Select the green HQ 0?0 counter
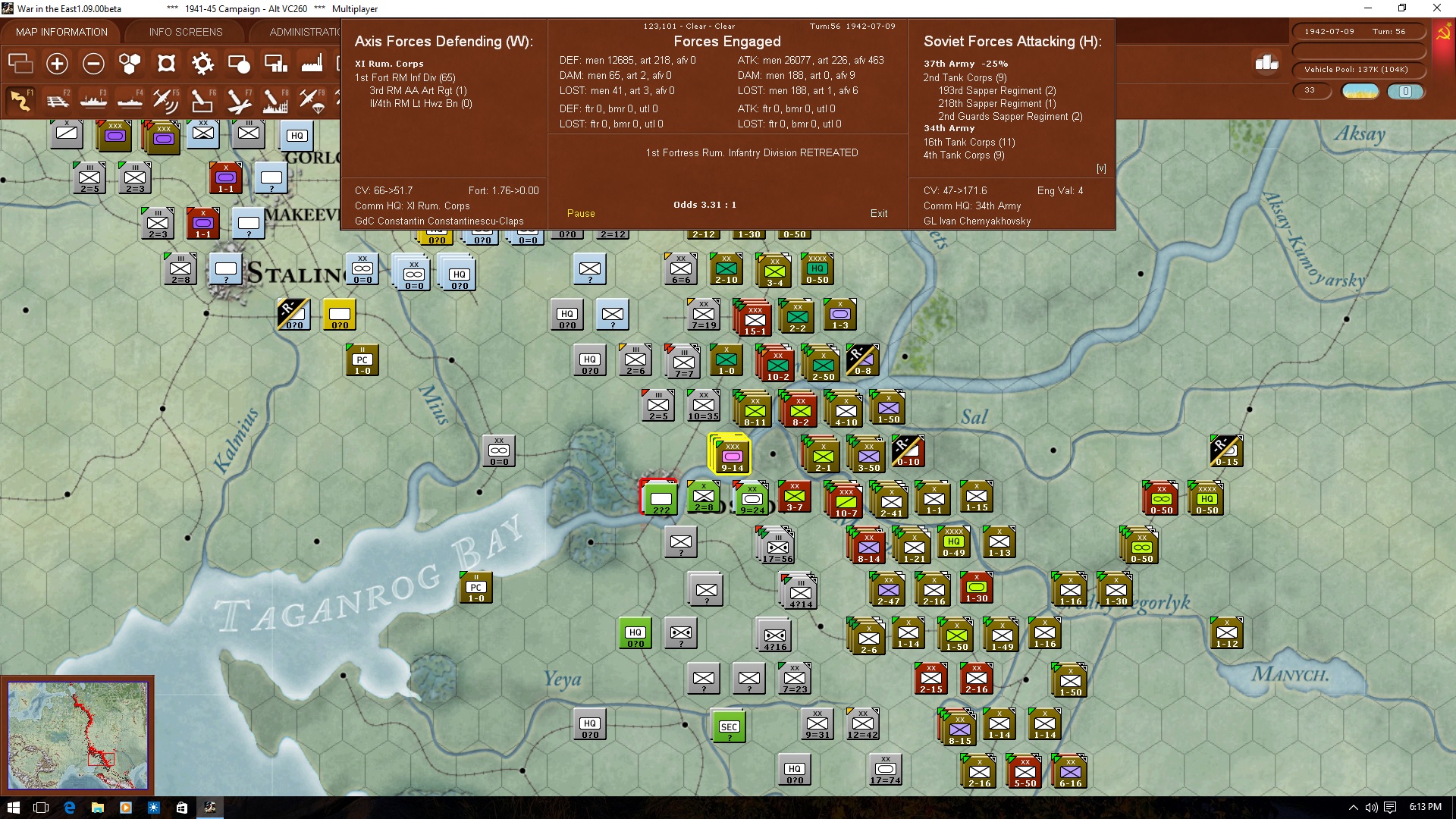The height and width of the screenshot is (819, 1456). pos(635,633)
